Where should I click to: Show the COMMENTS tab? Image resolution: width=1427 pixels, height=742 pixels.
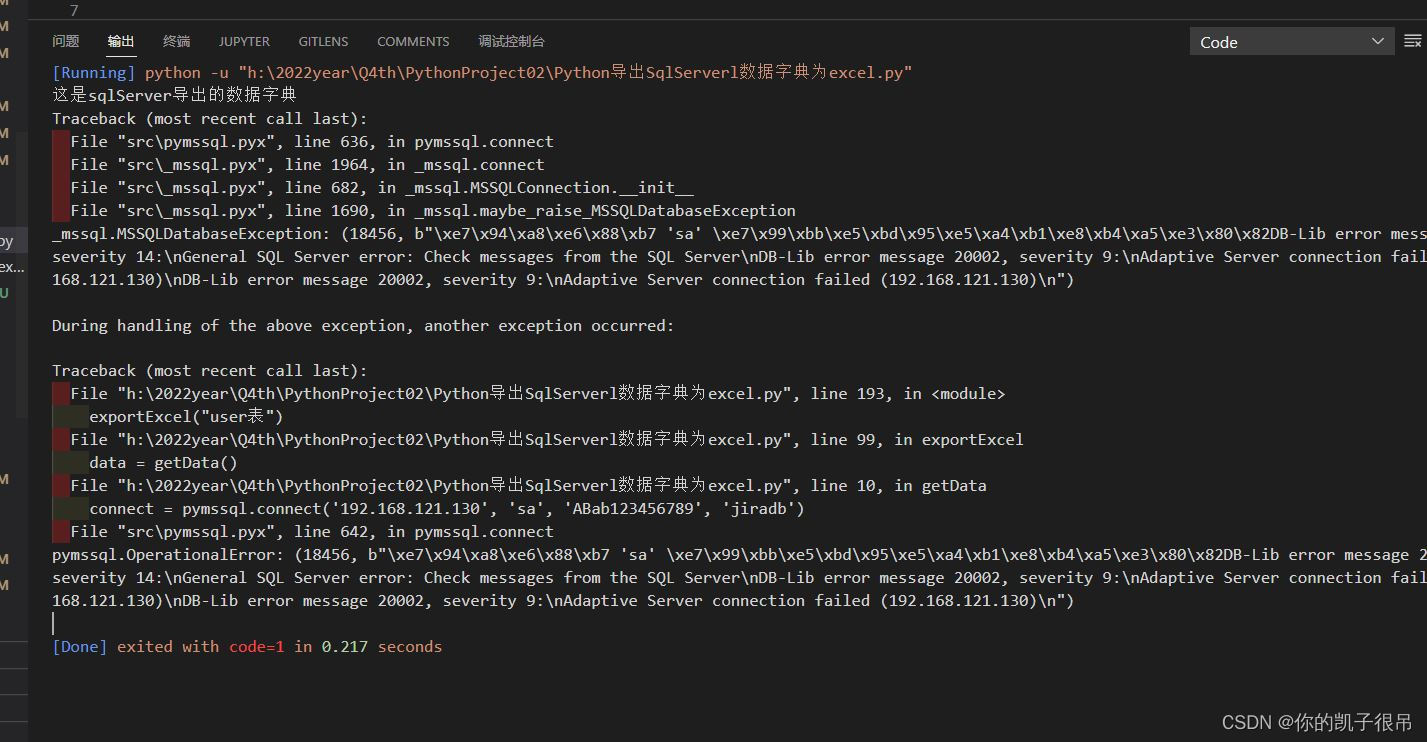click(x=413, y=41)
